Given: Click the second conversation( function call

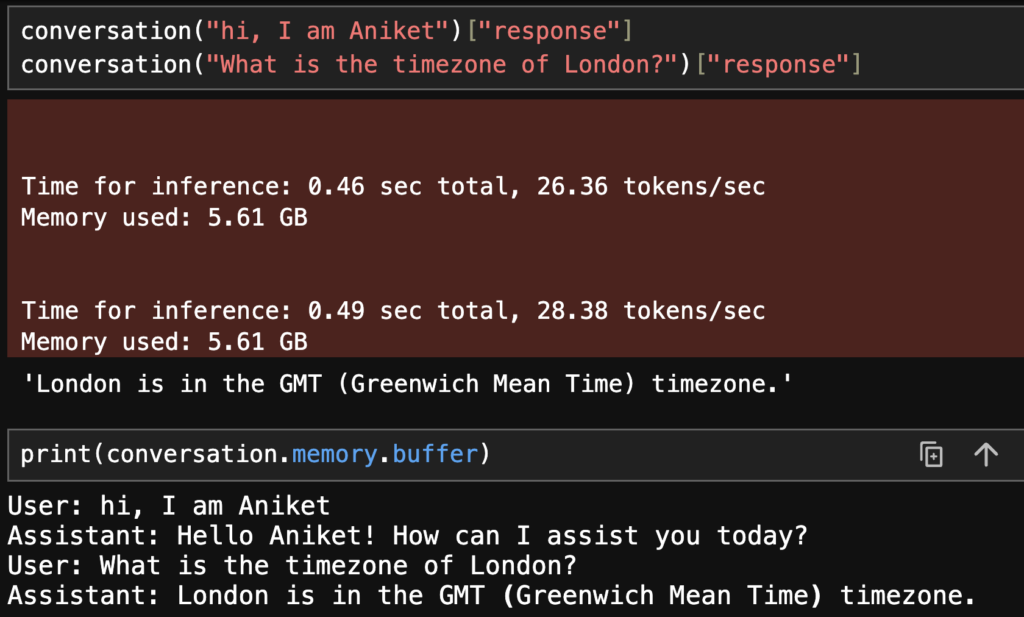Looking at the screenshot, I should pyautogui.click(x=113, y=65).
